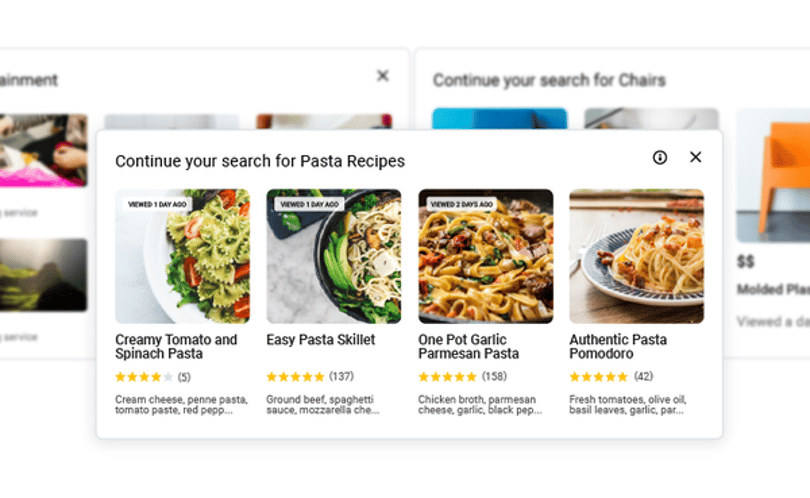
Task: Click the Continue your search for Chairs heading
Action: [x=549, y=81]
